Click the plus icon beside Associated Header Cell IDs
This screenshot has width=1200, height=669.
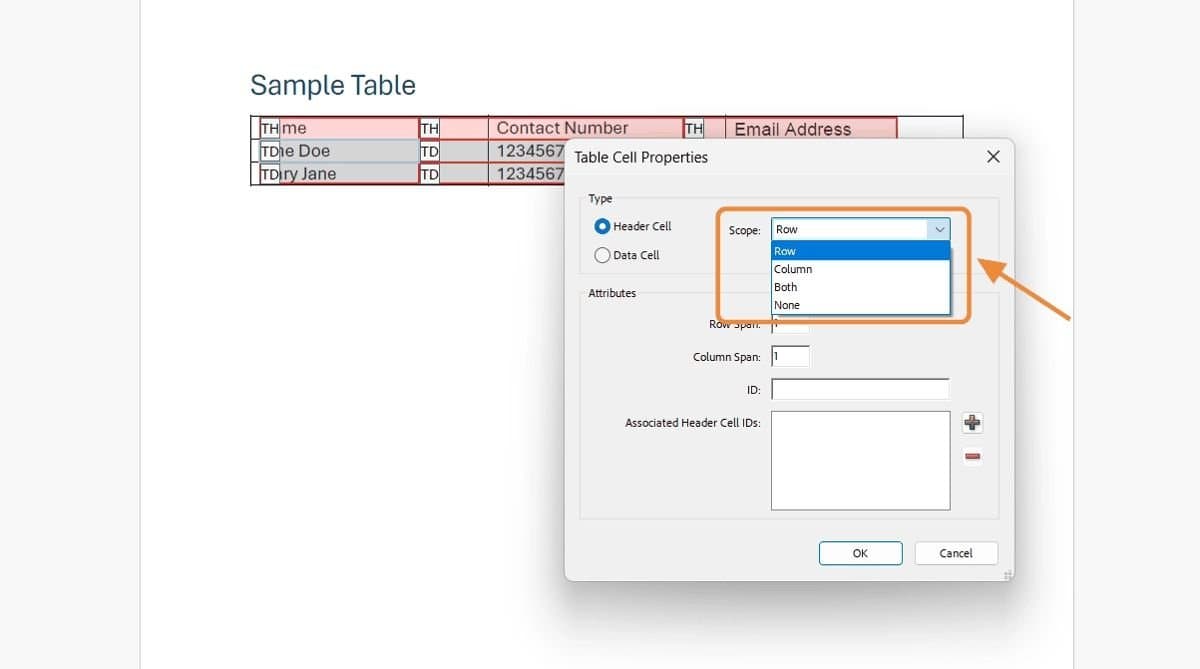972,423
